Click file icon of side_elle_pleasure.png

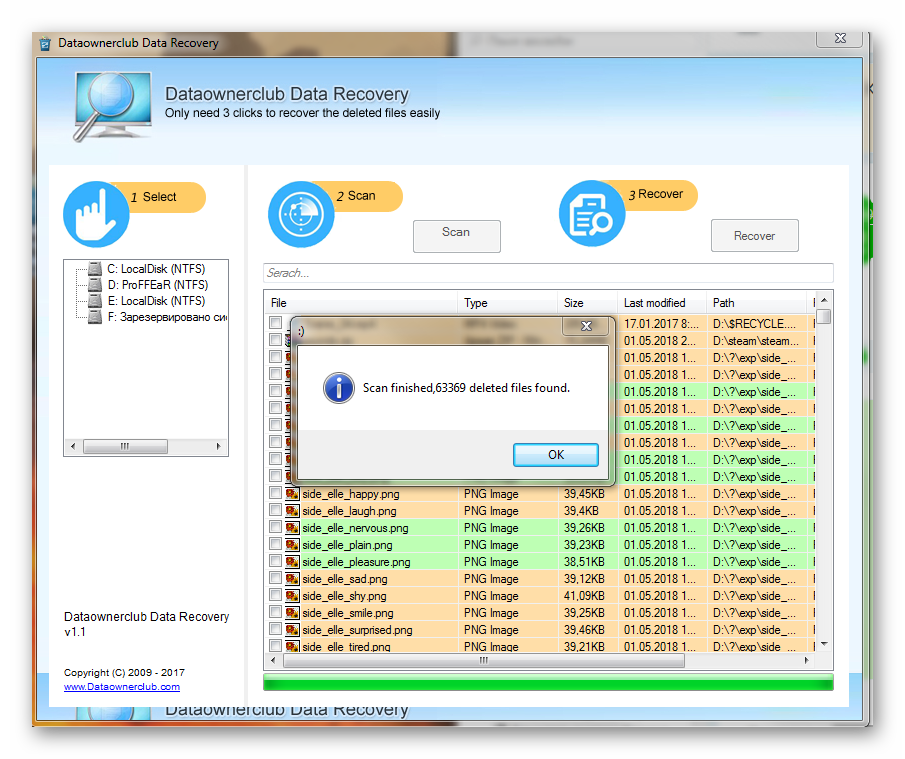pos(292,562)
